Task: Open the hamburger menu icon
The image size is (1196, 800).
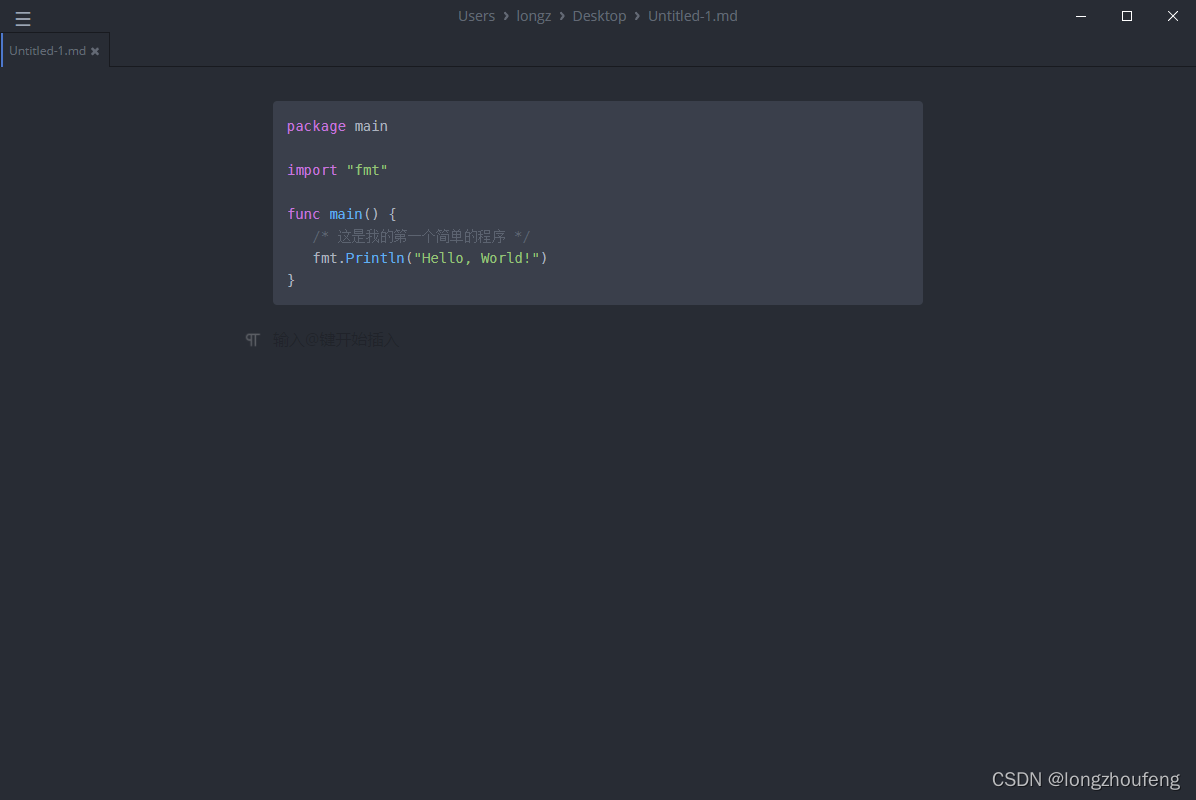Action: click(23, 18)
